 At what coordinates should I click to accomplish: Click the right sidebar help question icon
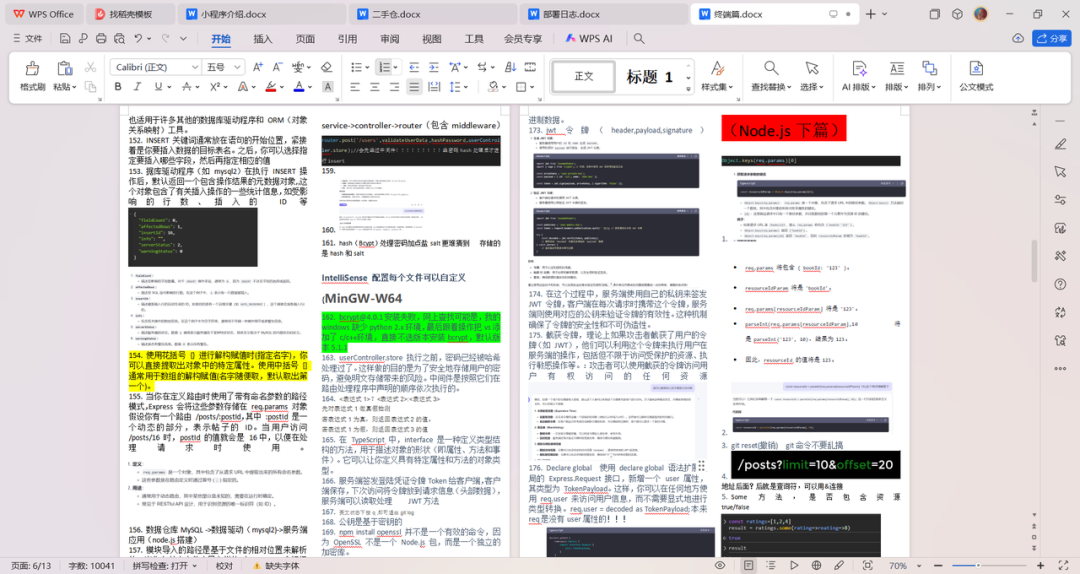pyautogui.click(x=1060, y=284)
